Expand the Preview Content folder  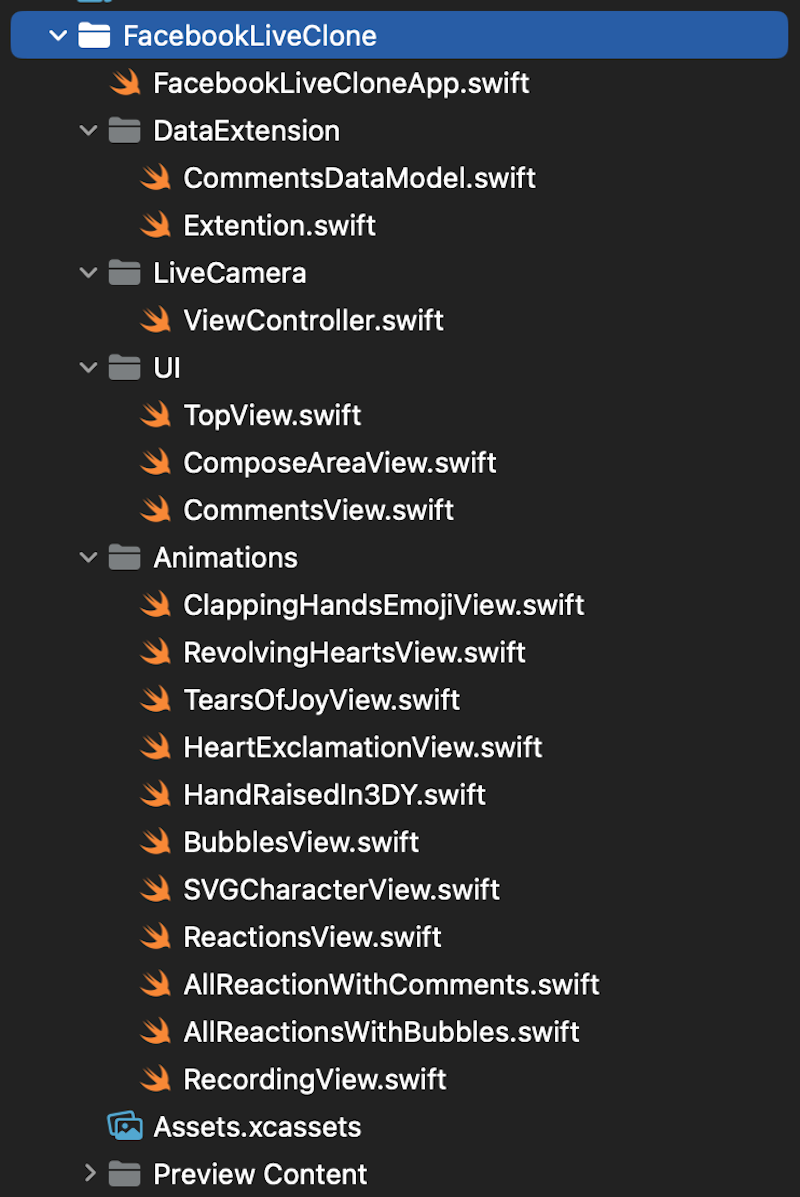(89, 1173)
